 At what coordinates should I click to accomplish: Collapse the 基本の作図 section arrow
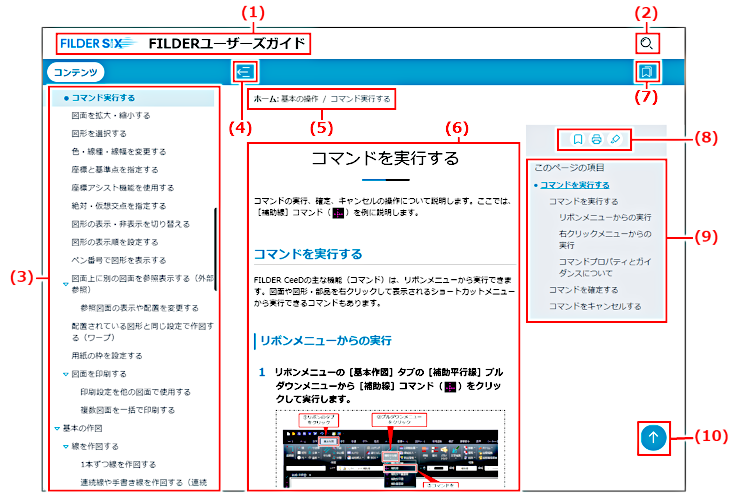coord(57,428)
